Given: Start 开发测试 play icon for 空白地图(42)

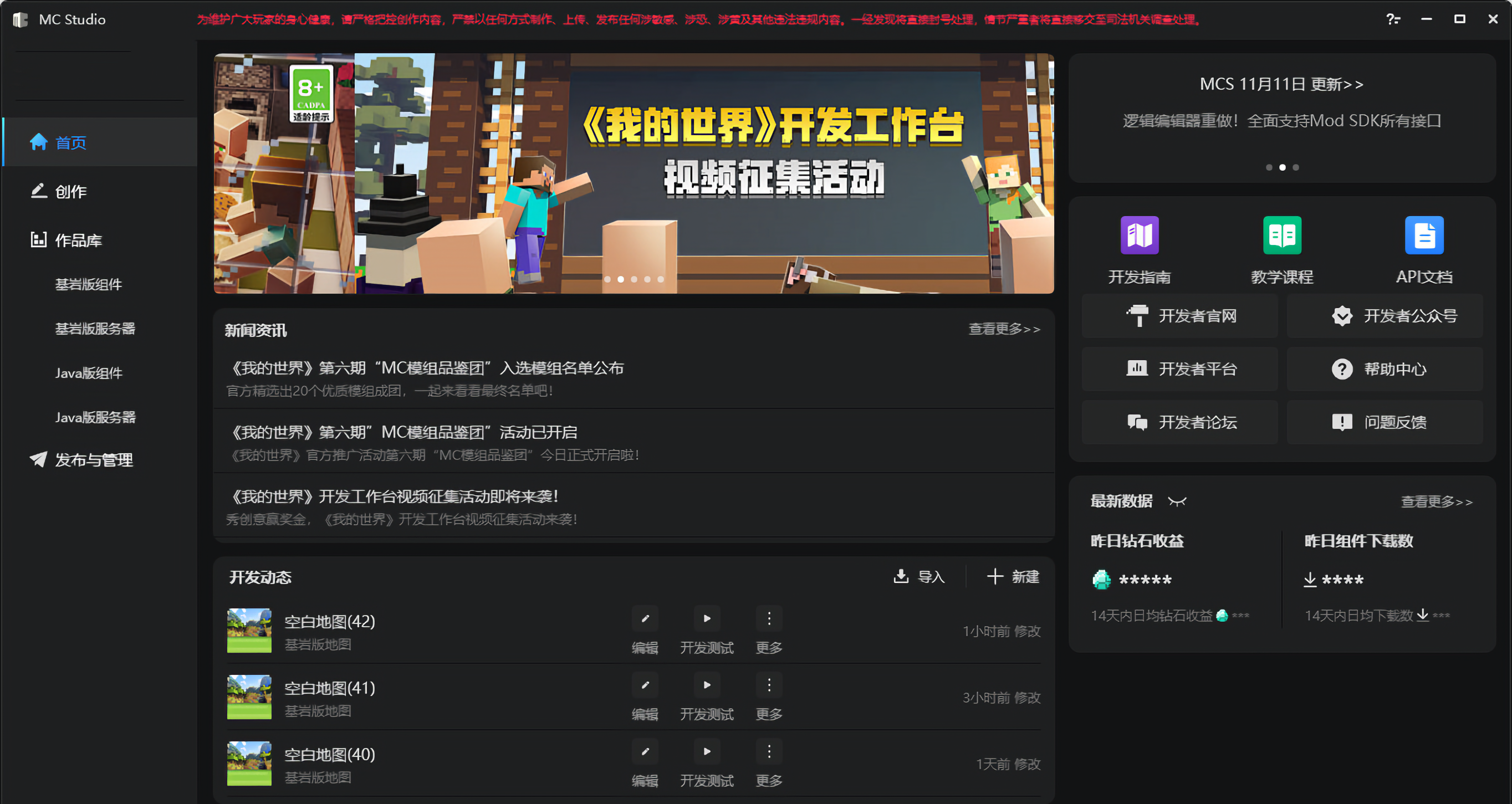Looking at the screenshot, I should [707, 618].
